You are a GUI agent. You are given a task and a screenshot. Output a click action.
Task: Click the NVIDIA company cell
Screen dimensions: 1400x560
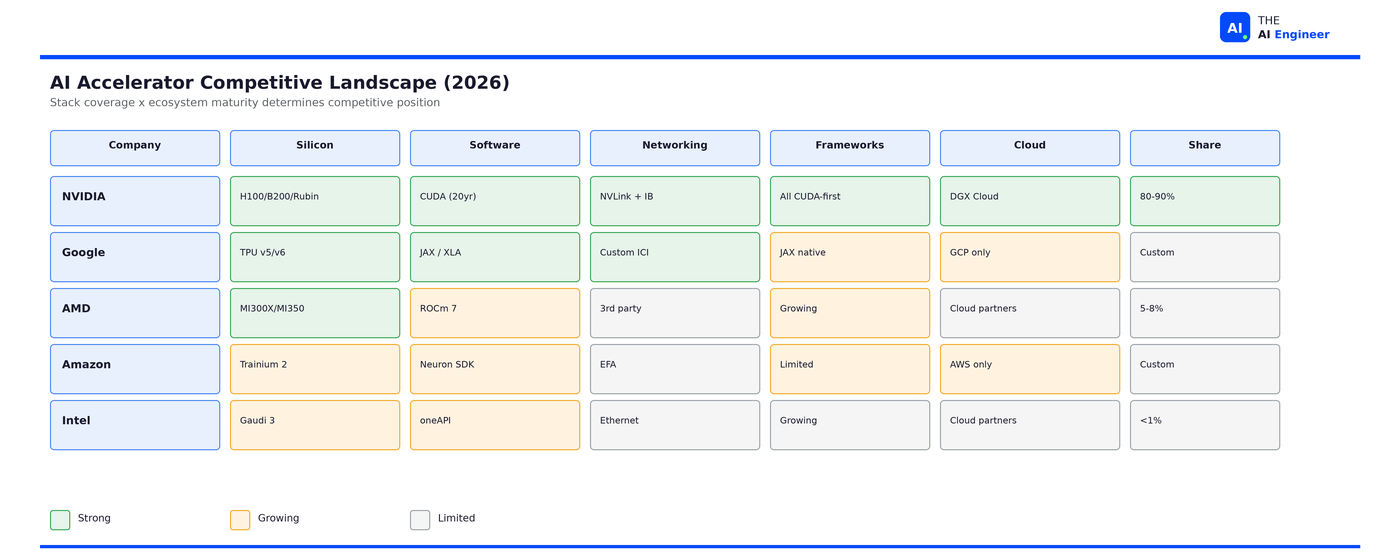[x=135, y=201]
